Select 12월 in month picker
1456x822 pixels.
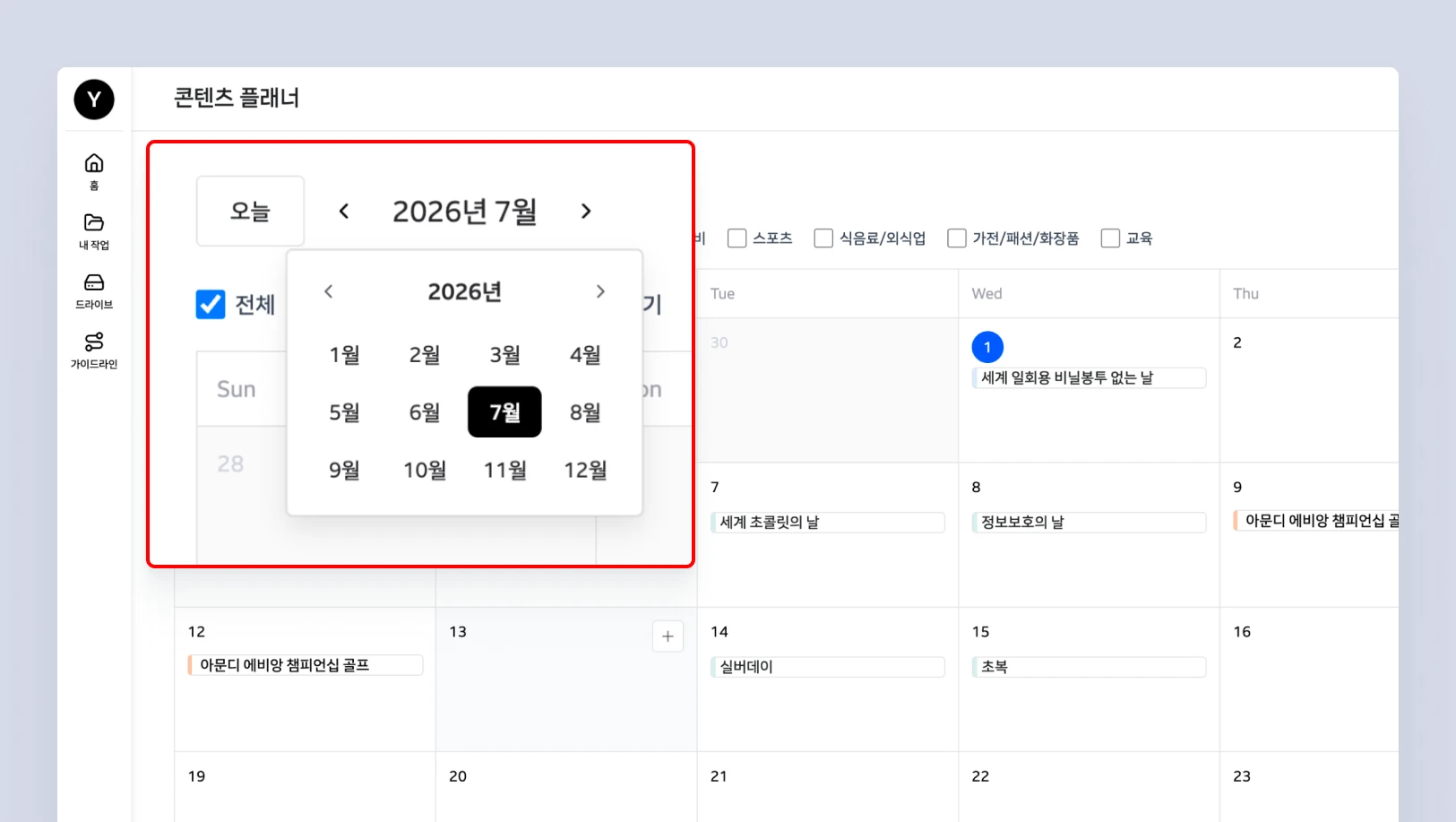pos(585,470)
